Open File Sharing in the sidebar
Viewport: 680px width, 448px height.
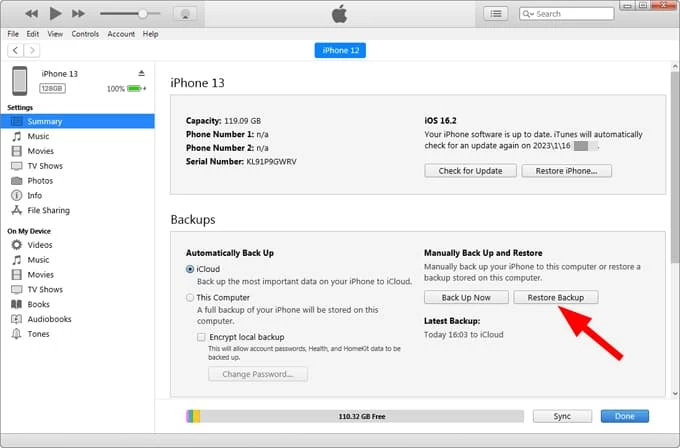[48, 210]
